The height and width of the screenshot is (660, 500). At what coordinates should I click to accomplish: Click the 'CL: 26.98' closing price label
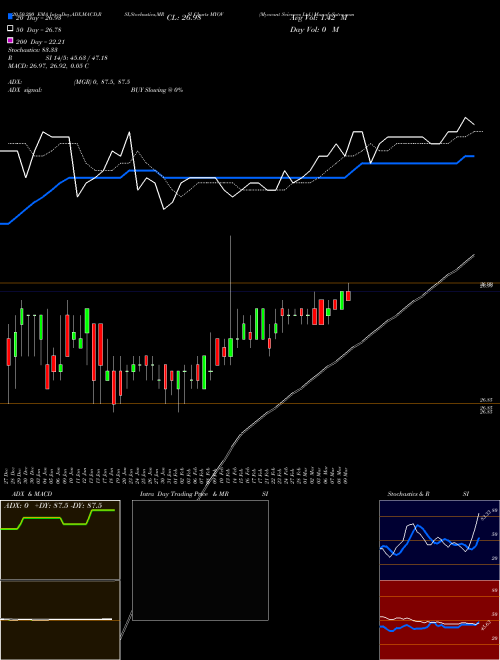coord(184,18)
